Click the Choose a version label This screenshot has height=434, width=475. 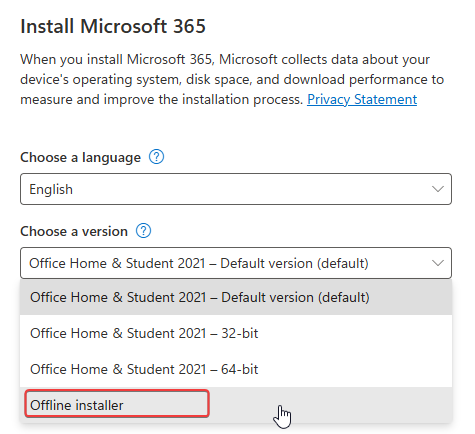click(74, 231)
